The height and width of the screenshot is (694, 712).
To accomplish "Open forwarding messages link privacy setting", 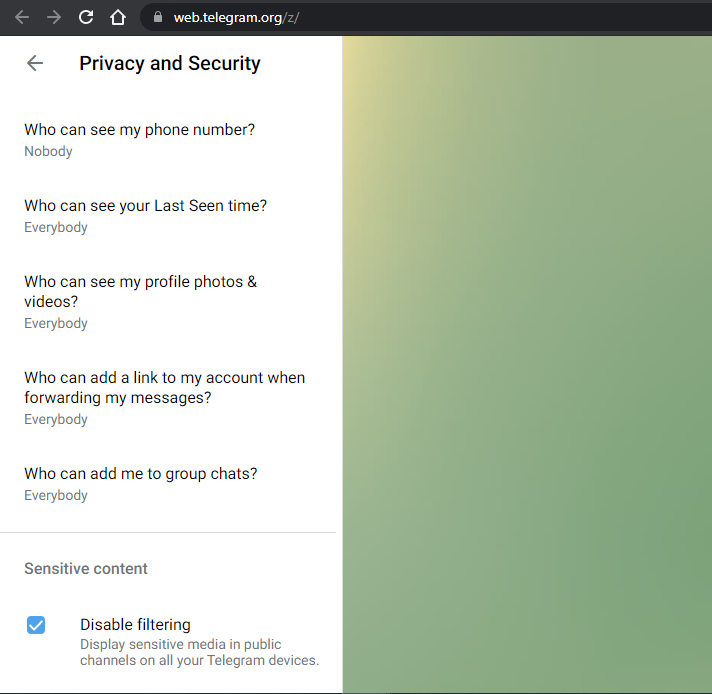I will tap(168, 398).
